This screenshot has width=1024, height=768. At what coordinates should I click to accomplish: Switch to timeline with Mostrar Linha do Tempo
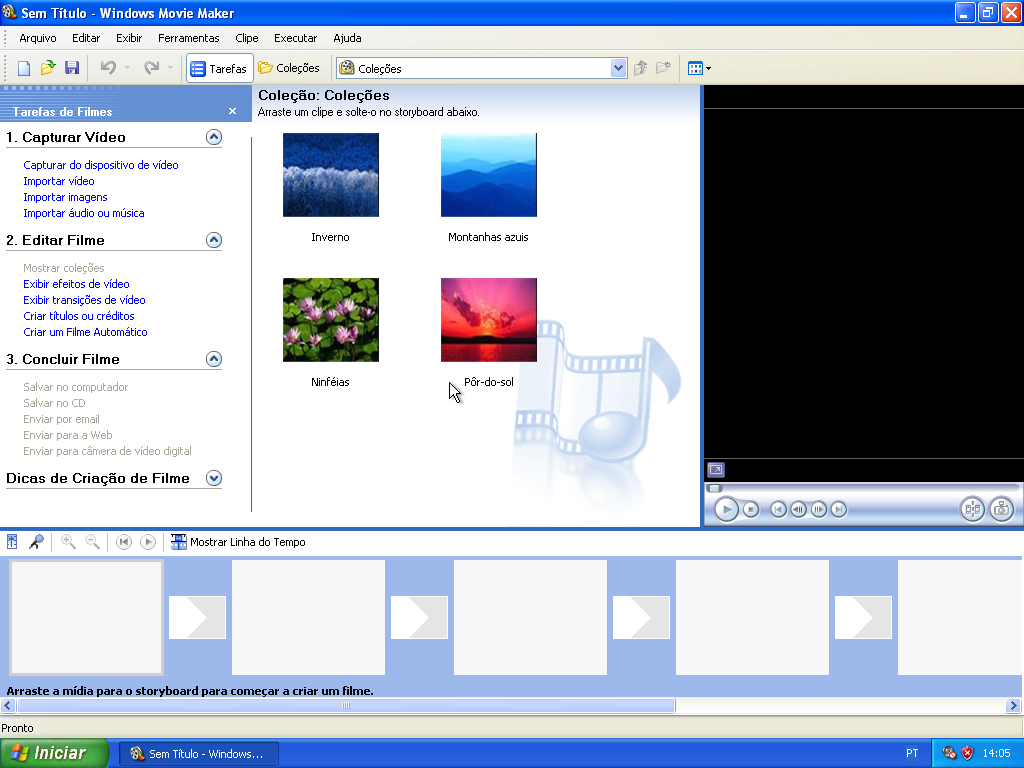click(x=238, y=542)
